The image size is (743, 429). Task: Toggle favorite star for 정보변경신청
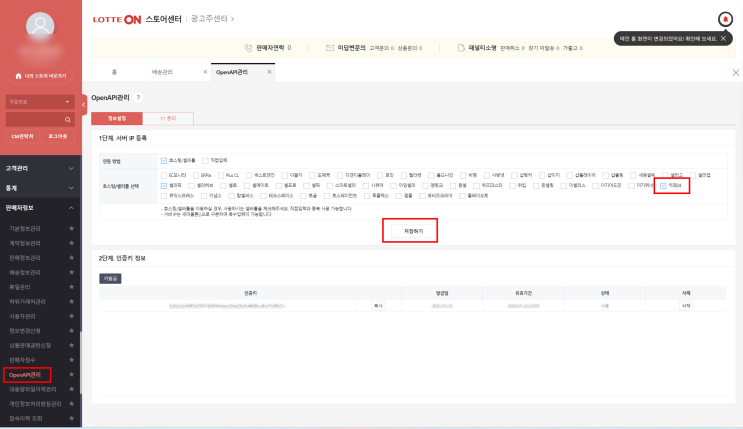pos(72,331)
